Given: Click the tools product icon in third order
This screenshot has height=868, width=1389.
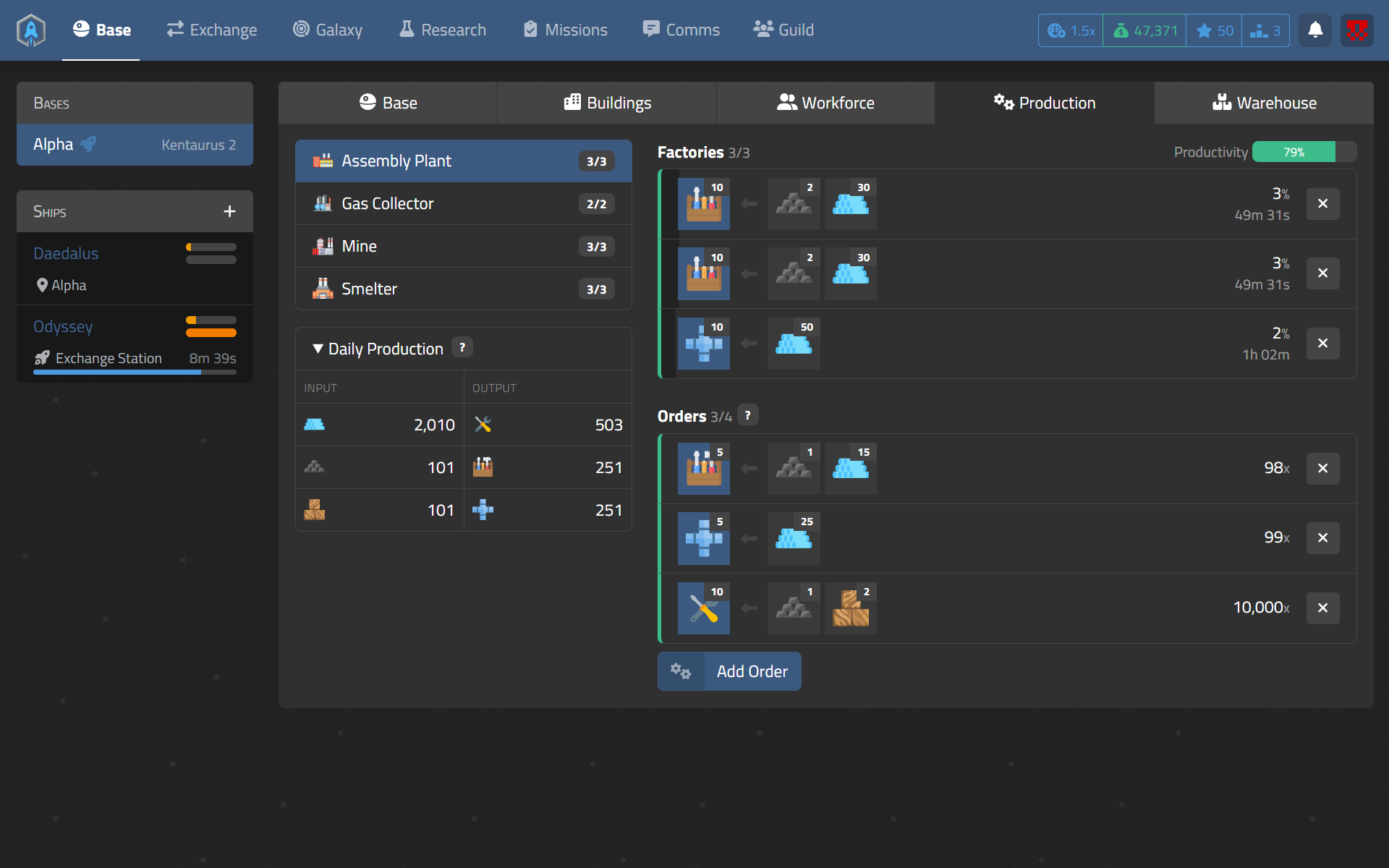Looking at the screenshot, I should [x=703, y=608].
